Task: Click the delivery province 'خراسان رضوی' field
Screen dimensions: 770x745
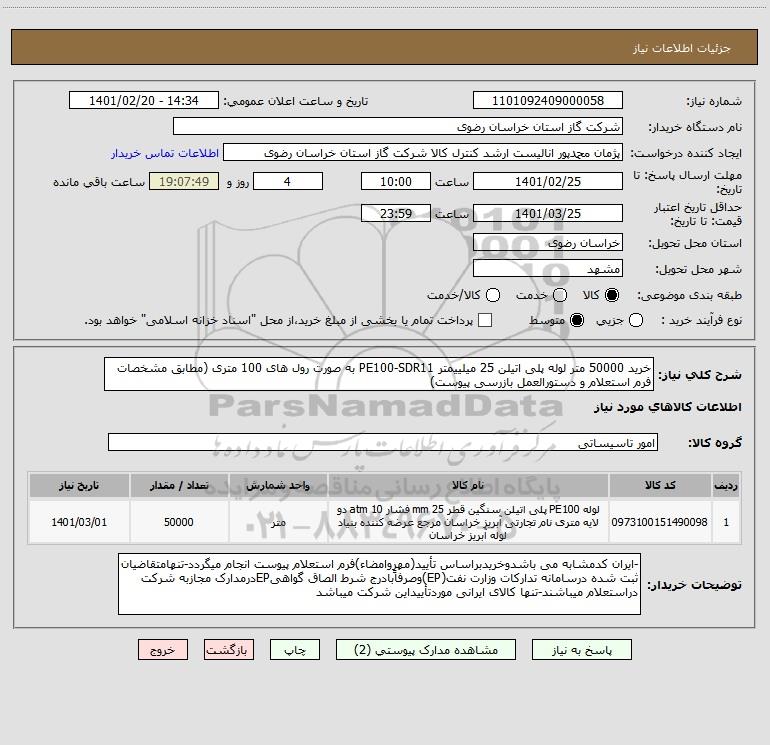Action: point(548,242)
